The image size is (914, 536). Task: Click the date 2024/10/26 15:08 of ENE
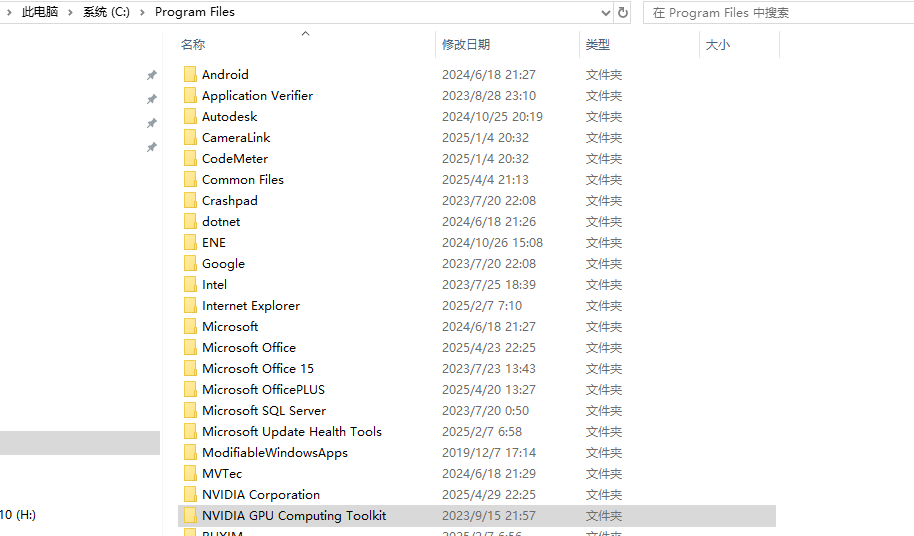click(x=492, y=242)
